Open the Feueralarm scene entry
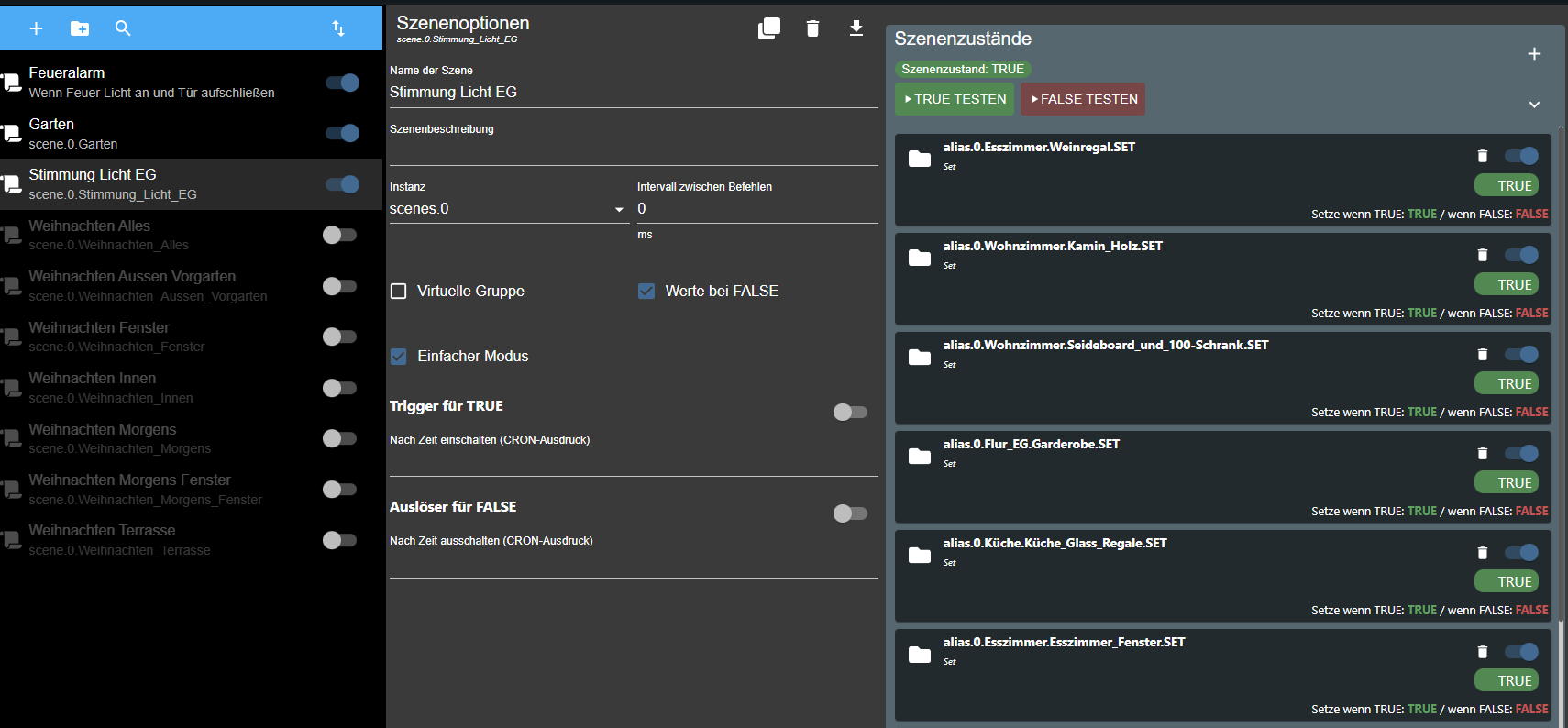 coord(191,83)
